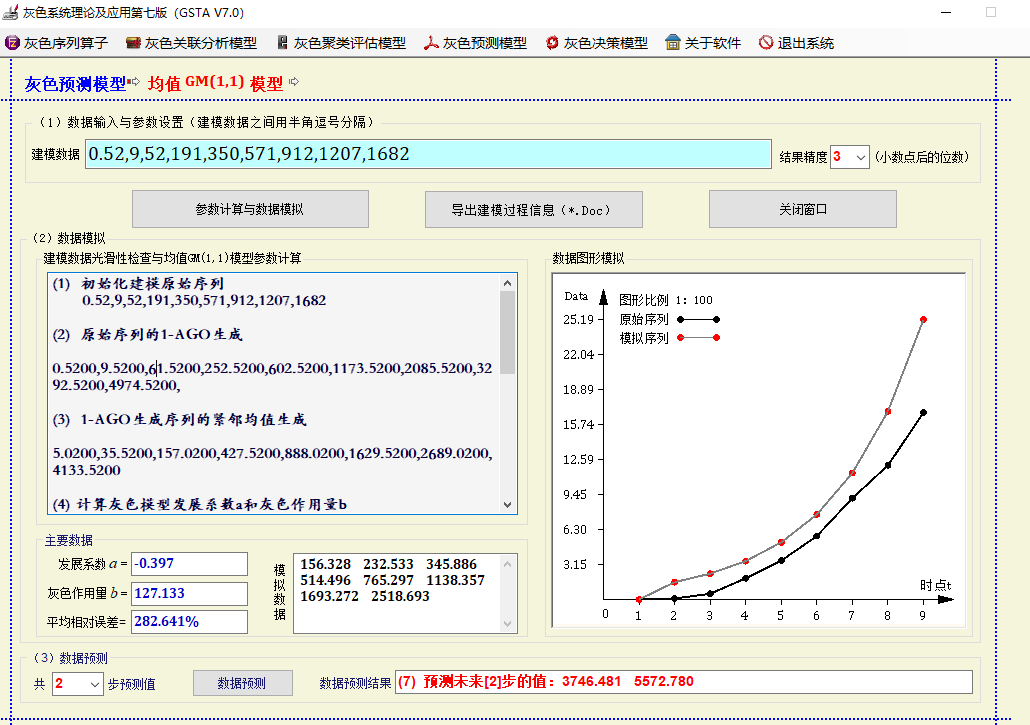The image size is (1030, 725).
Task: Click the 灰色序列算子 menu icon
Action: tap(12, 43)
